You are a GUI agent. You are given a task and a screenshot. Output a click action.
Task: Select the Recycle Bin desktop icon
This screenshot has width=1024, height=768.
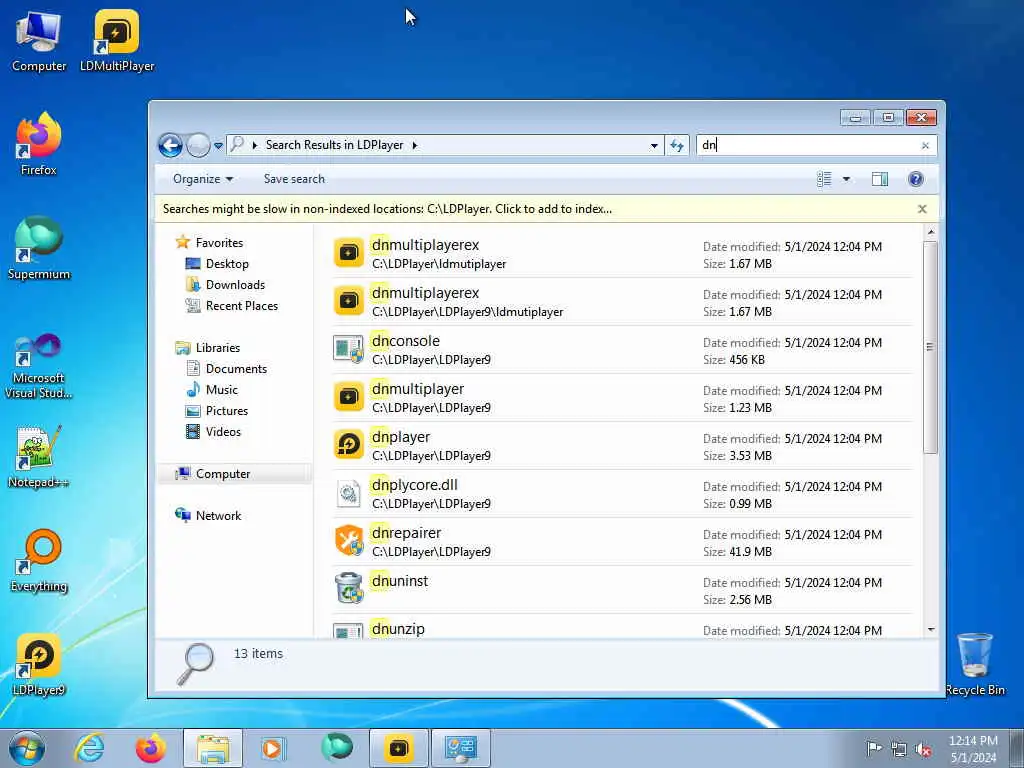(x=975, y=664)
